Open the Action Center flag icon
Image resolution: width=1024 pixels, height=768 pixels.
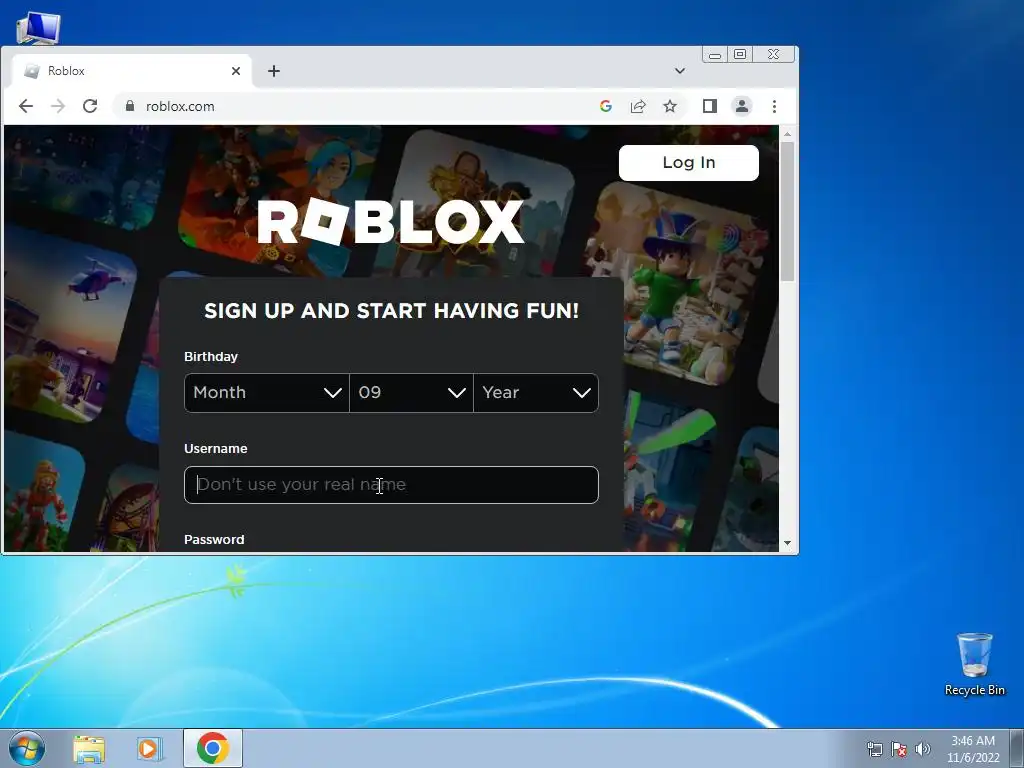(x=899, y=749)
